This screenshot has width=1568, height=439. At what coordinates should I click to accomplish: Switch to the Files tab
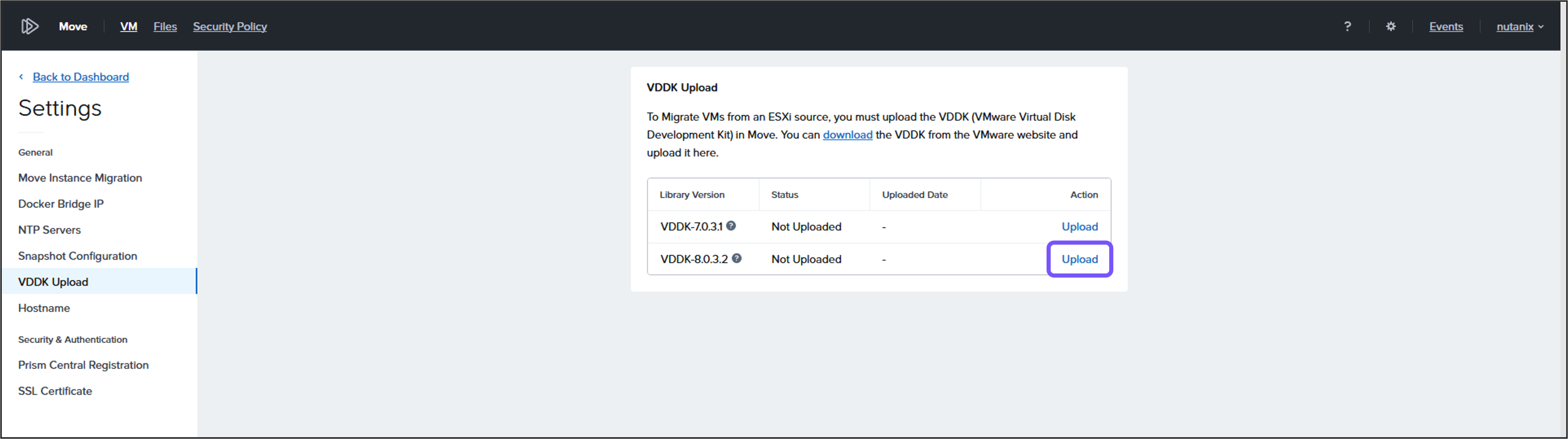(x=164, y=26)
